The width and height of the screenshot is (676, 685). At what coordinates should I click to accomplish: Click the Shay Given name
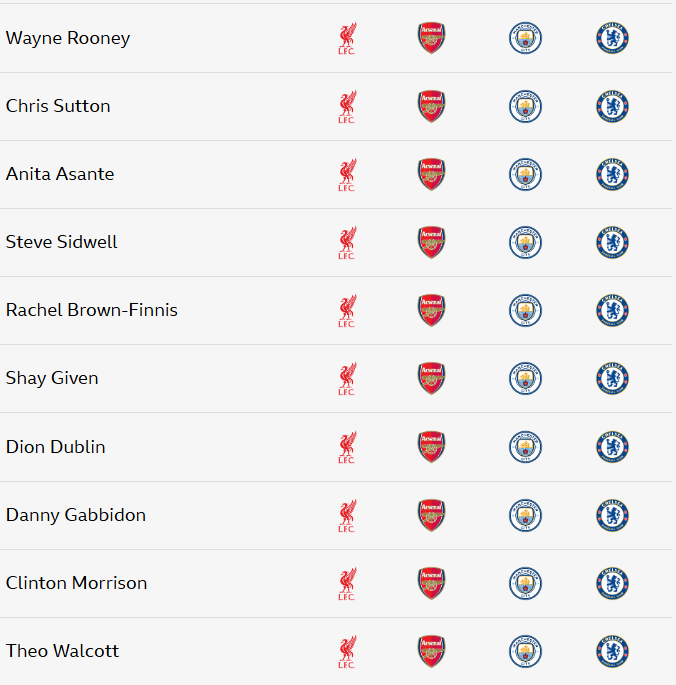(52, 379)
